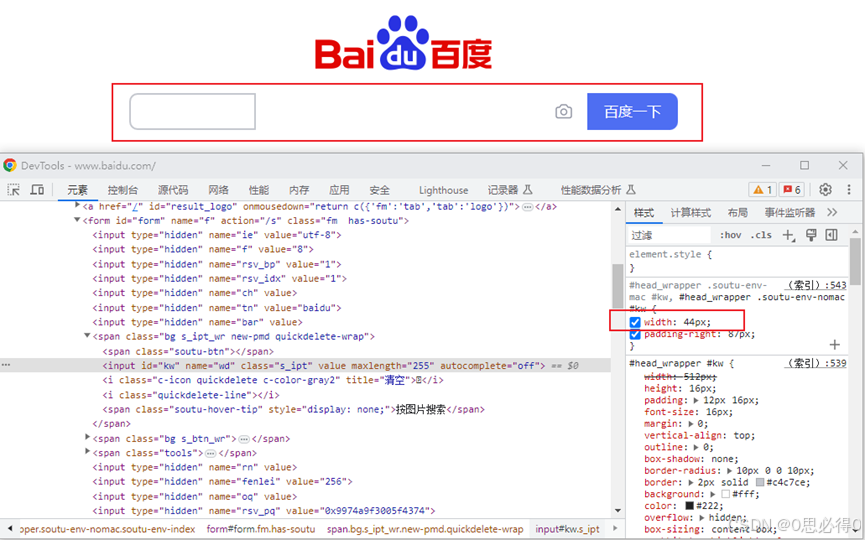
Task: Click the warnings count badge
Action: click(x=762, y=190)
